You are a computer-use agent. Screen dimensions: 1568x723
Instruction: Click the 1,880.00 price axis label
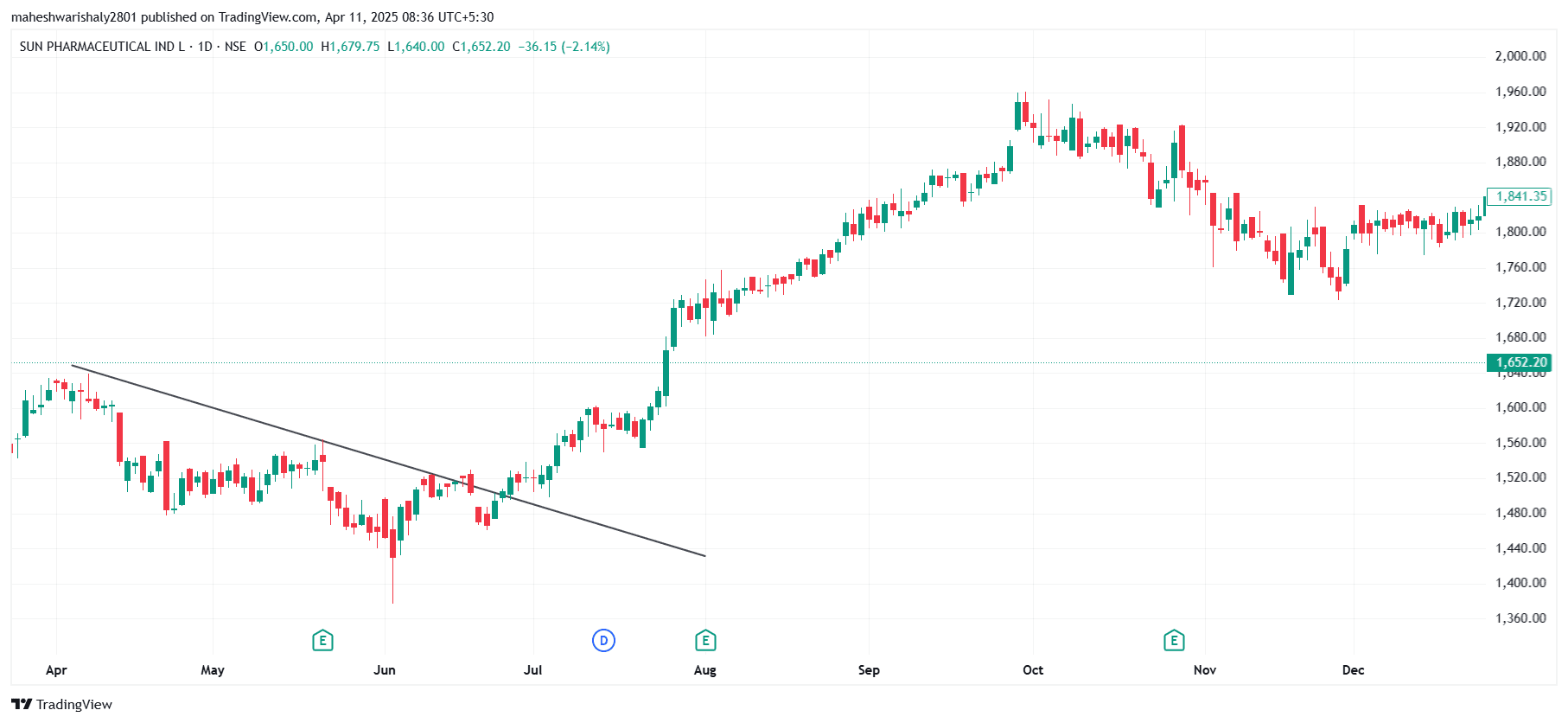pos(1520,162)
